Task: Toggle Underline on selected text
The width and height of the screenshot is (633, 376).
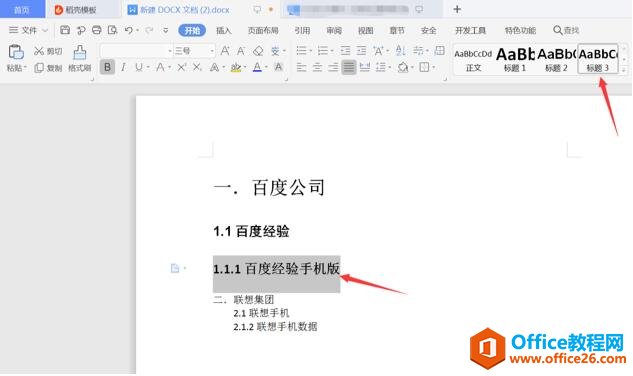Action: click(x=138, y=67)
